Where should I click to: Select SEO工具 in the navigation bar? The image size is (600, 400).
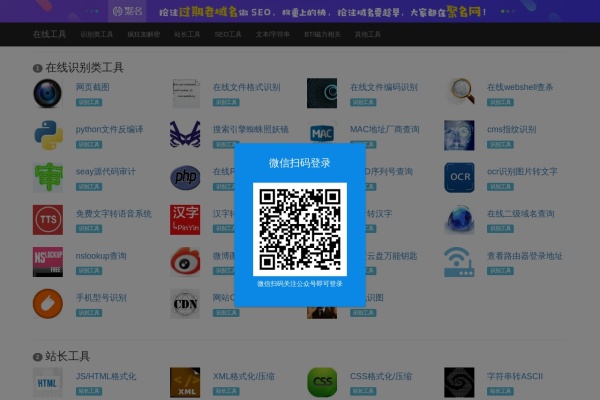(227, 34)
